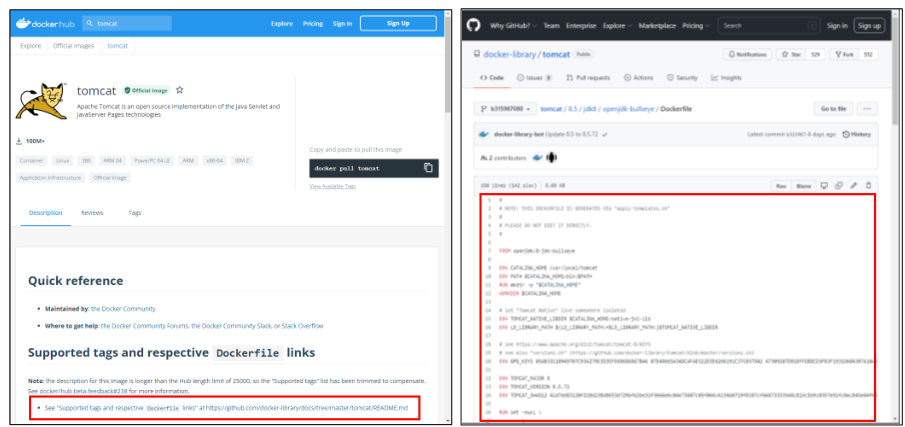Click fork count 552

click(x=867, y=54)
